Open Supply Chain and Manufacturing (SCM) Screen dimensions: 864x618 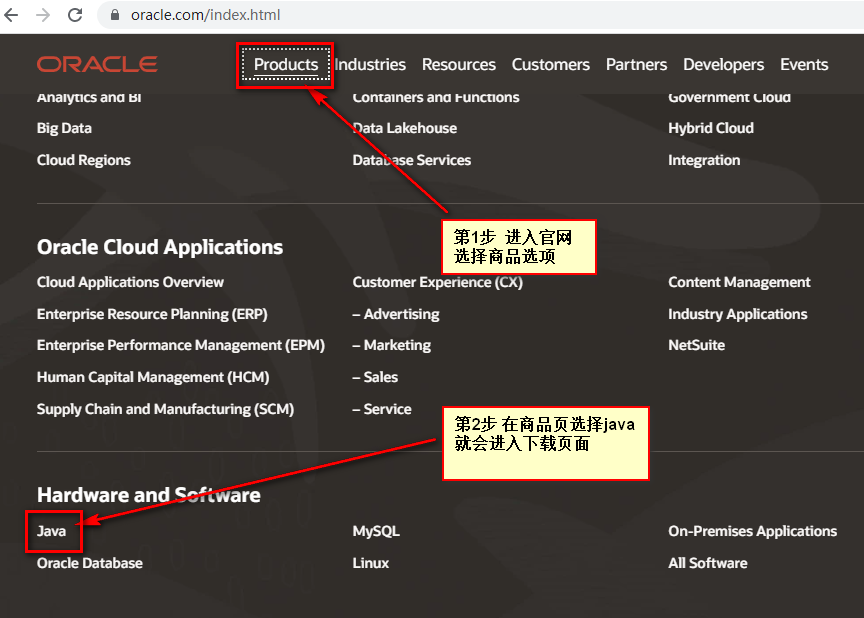pos(165,409)
